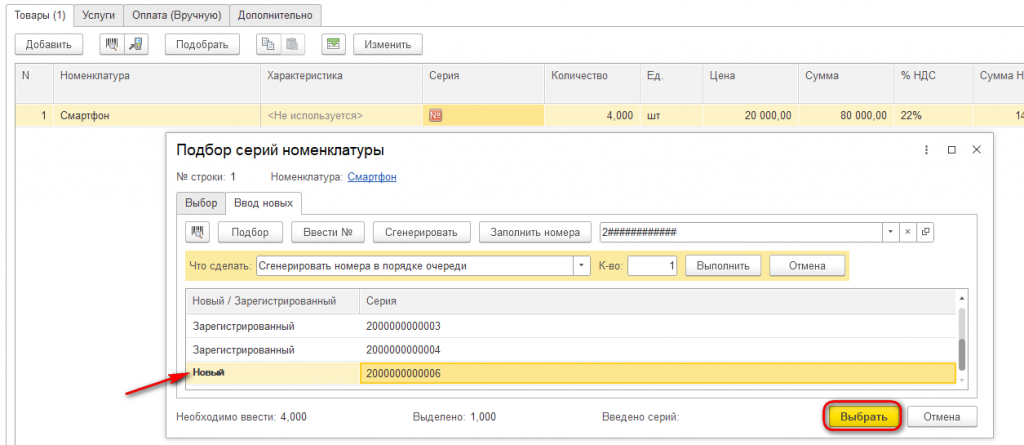Click the 22% VAT cell
This screenshot has width=1024, height=445.
(x=933, y=116)
